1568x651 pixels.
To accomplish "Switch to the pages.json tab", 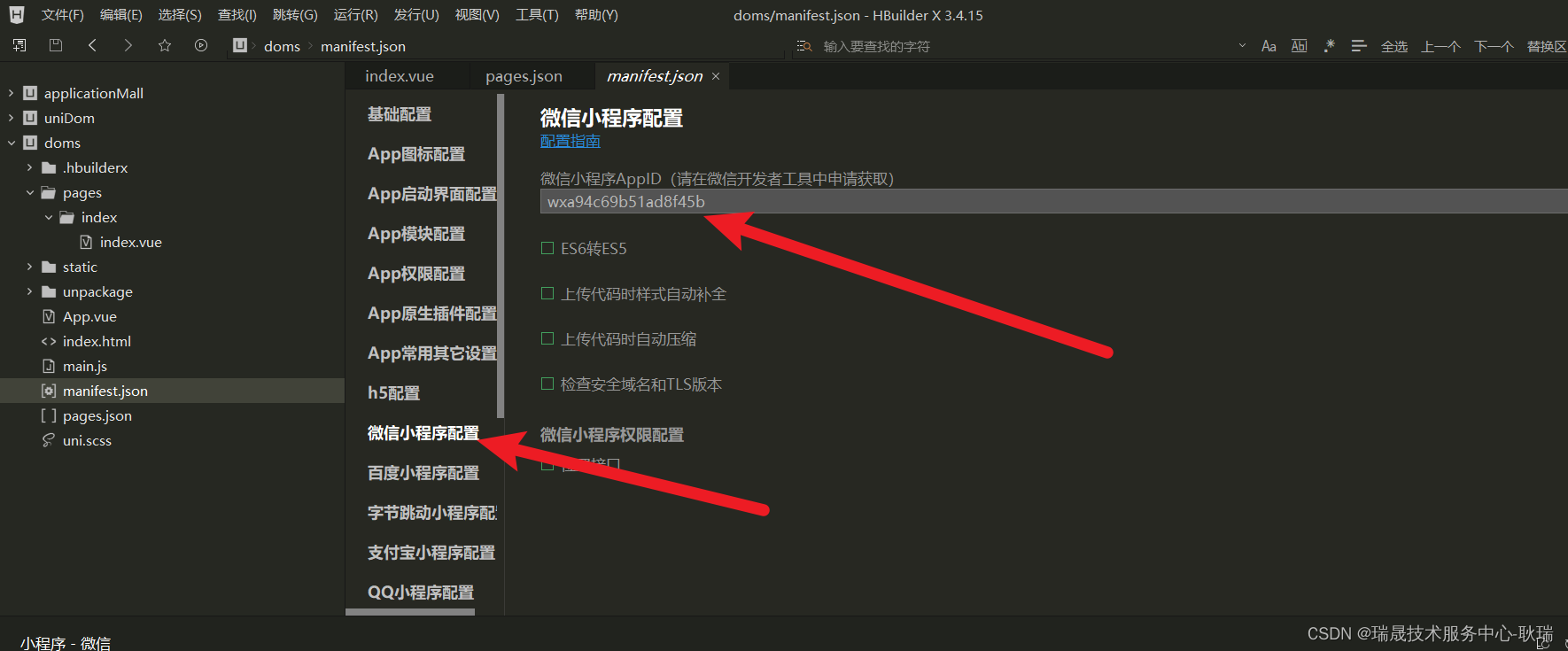I will (524, 76).
